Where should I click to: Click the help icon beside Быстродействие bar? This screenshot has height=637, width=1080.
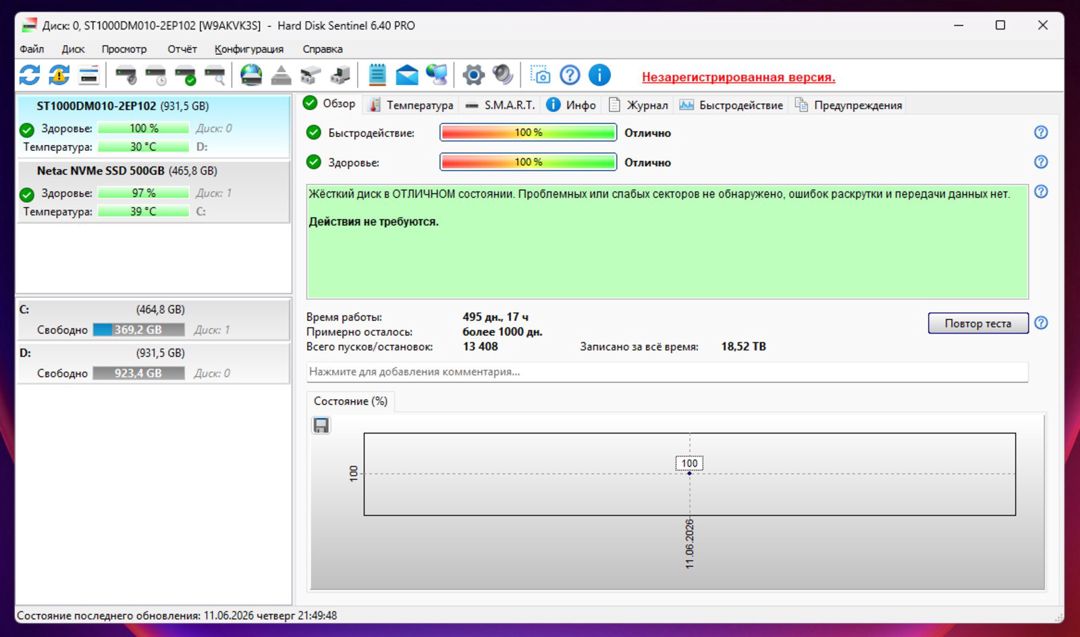tap(1041, 132)
